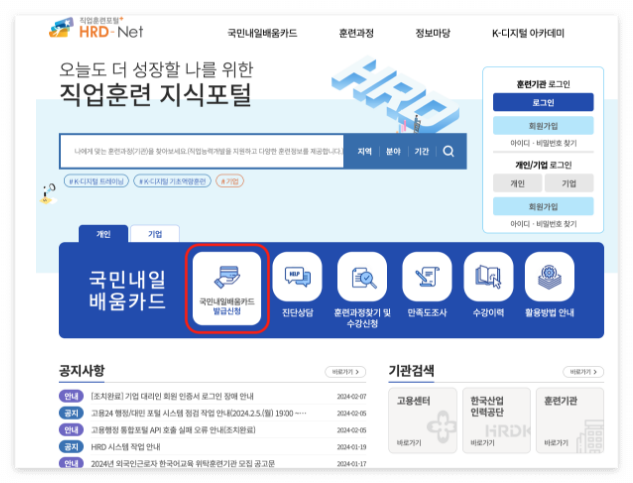Open 수강이력 book icon

click(x=488, y=277)
